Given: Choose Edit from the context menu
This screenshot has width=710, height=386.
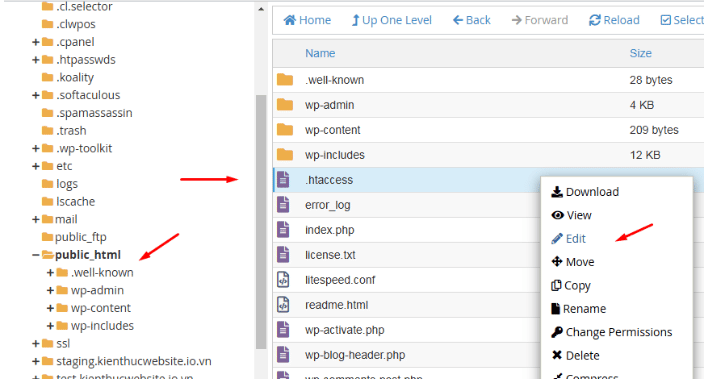Looking at the screenshot, I should click(568, 239).
